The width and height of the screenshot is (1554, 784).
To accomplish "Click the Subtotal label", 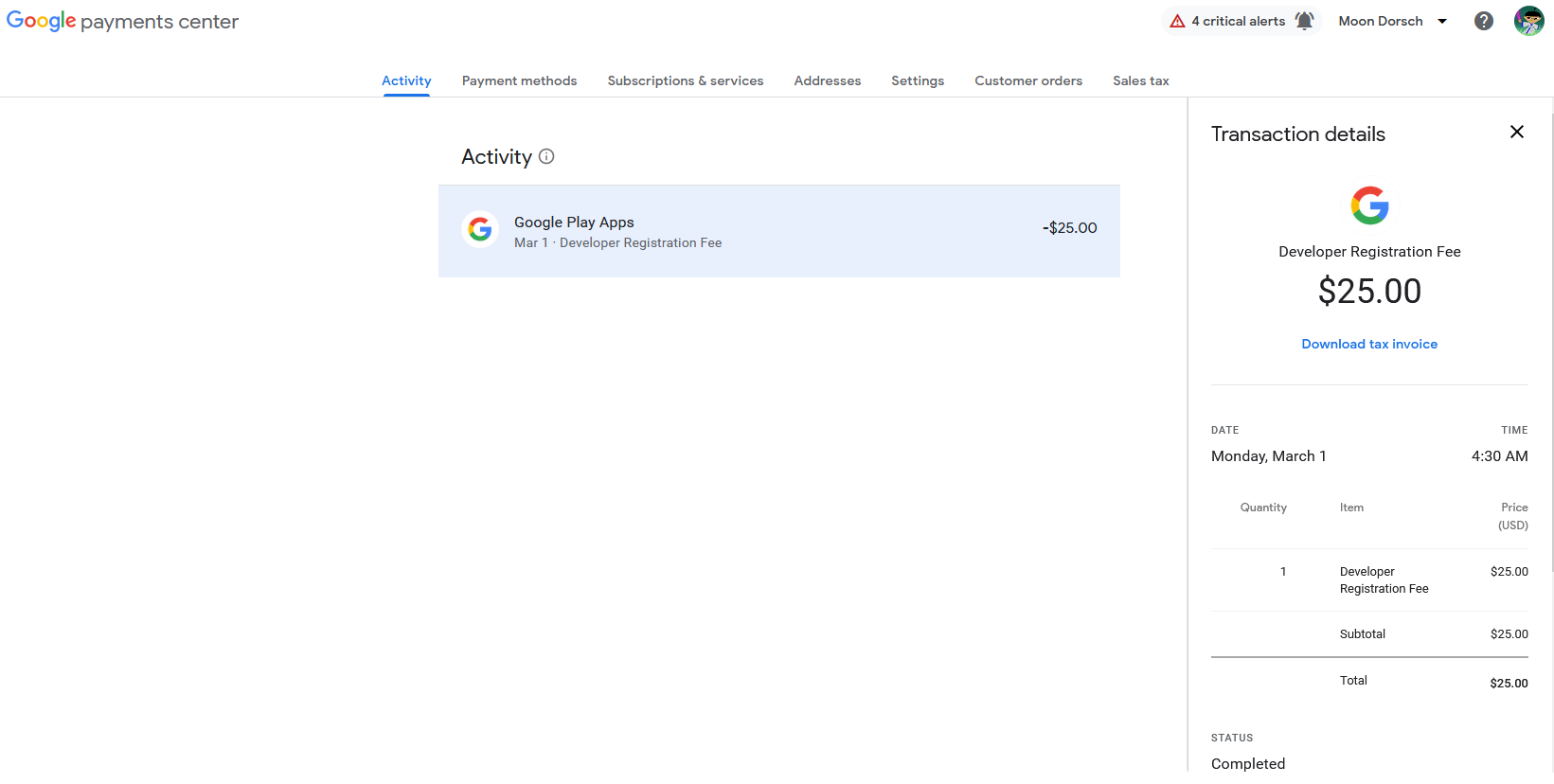I will [x=1363, y=634].
